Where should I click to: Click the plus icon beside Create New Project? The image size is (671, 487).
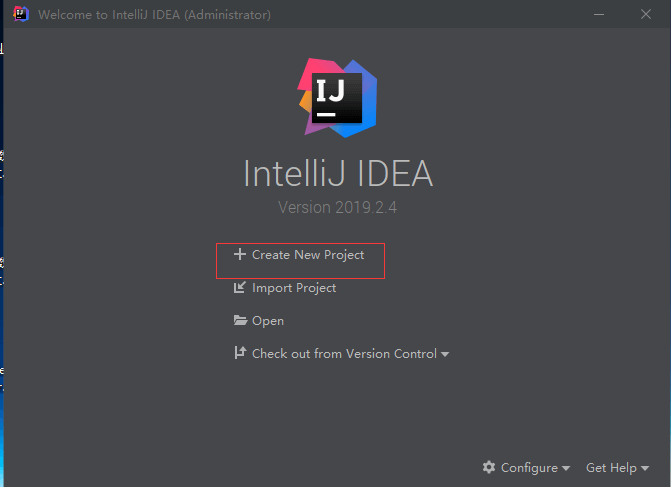(x=240, y=254)
